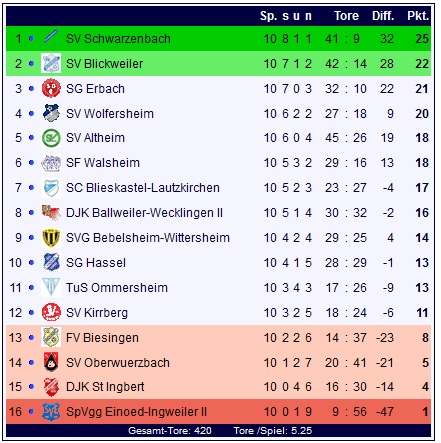Viewport: 441px width, 443px height.
Task: Select the SV Altheim green circle logo
Action: (51, 138)
